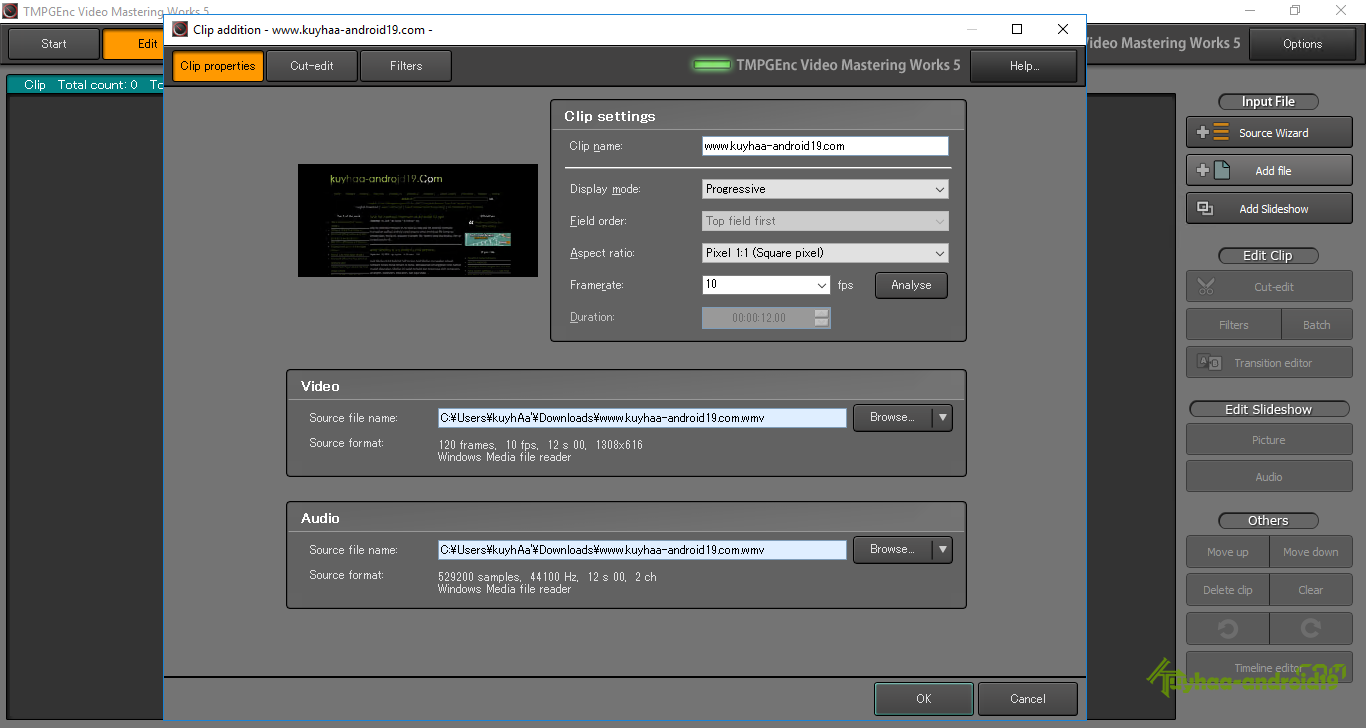Open the Framerate combo box
Screen dimensions: 1366x728
click(x=766, y=285)
